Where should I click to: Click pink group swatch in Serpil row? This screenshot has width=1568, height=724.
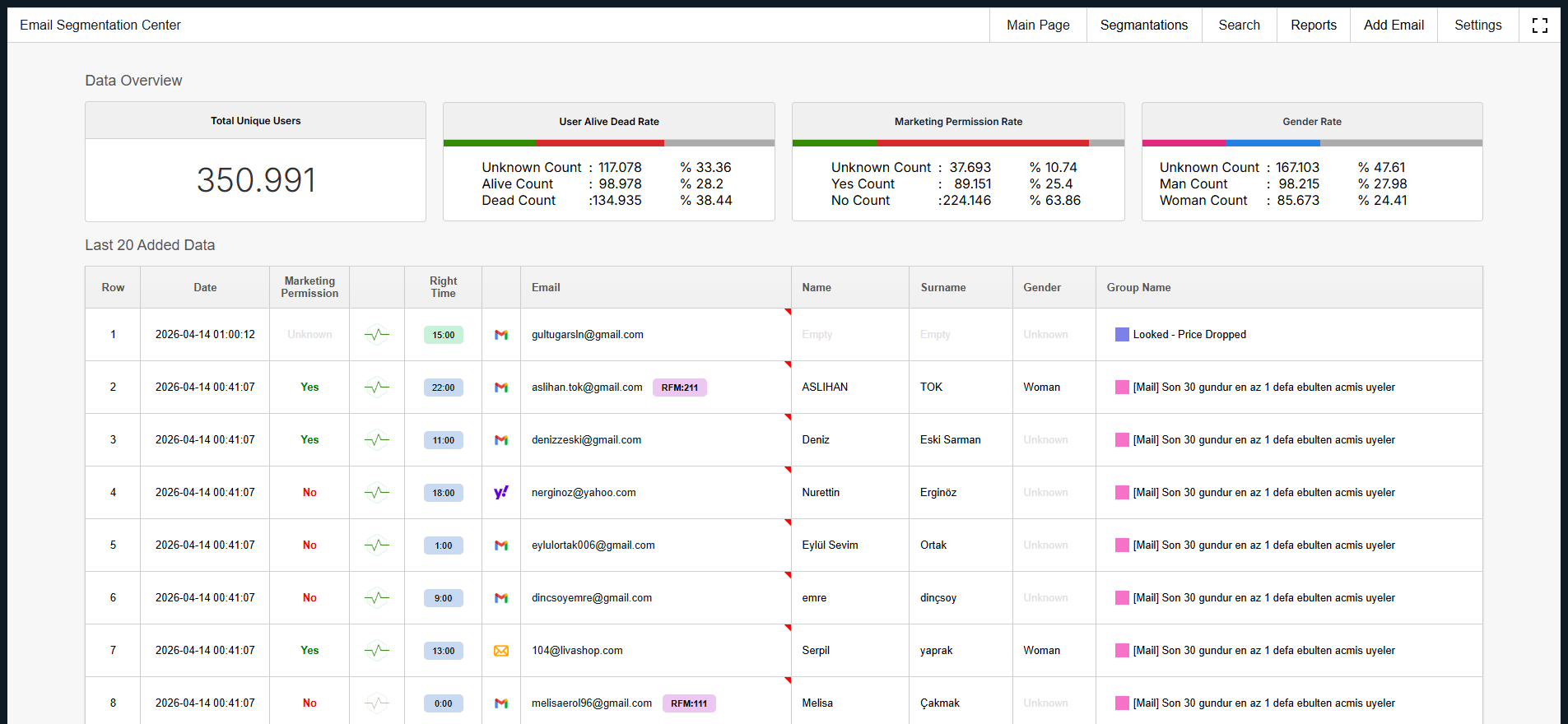(x=1122, y=651)
